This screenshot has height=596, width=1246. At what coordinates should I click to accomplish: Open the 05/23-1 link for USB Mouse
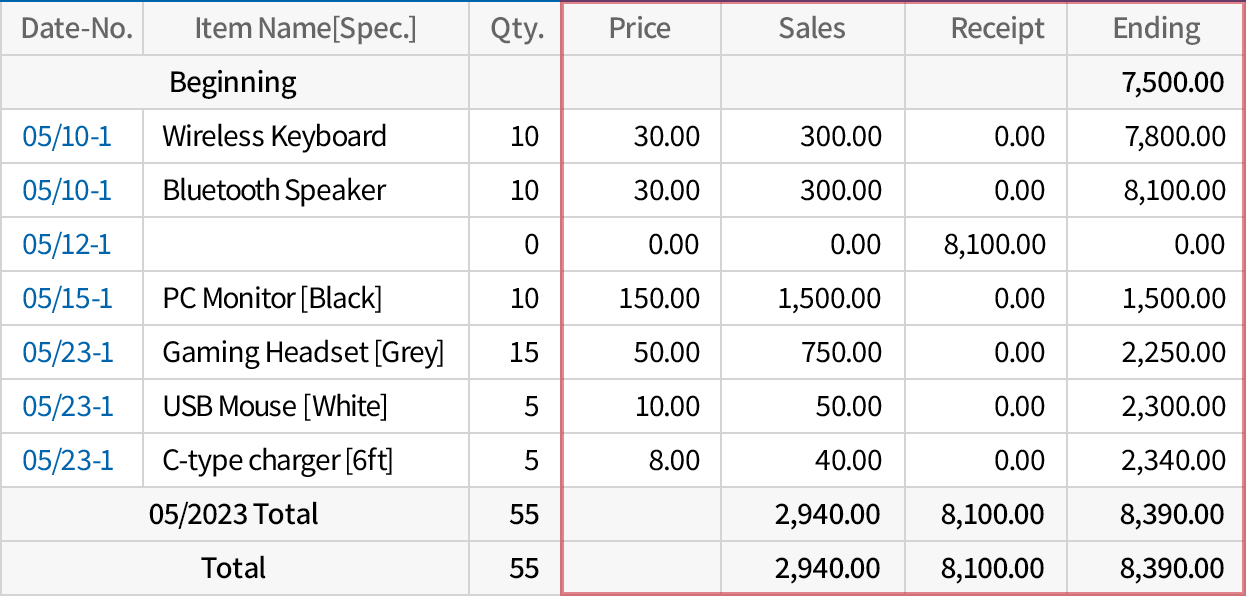(x=67, y=406)
